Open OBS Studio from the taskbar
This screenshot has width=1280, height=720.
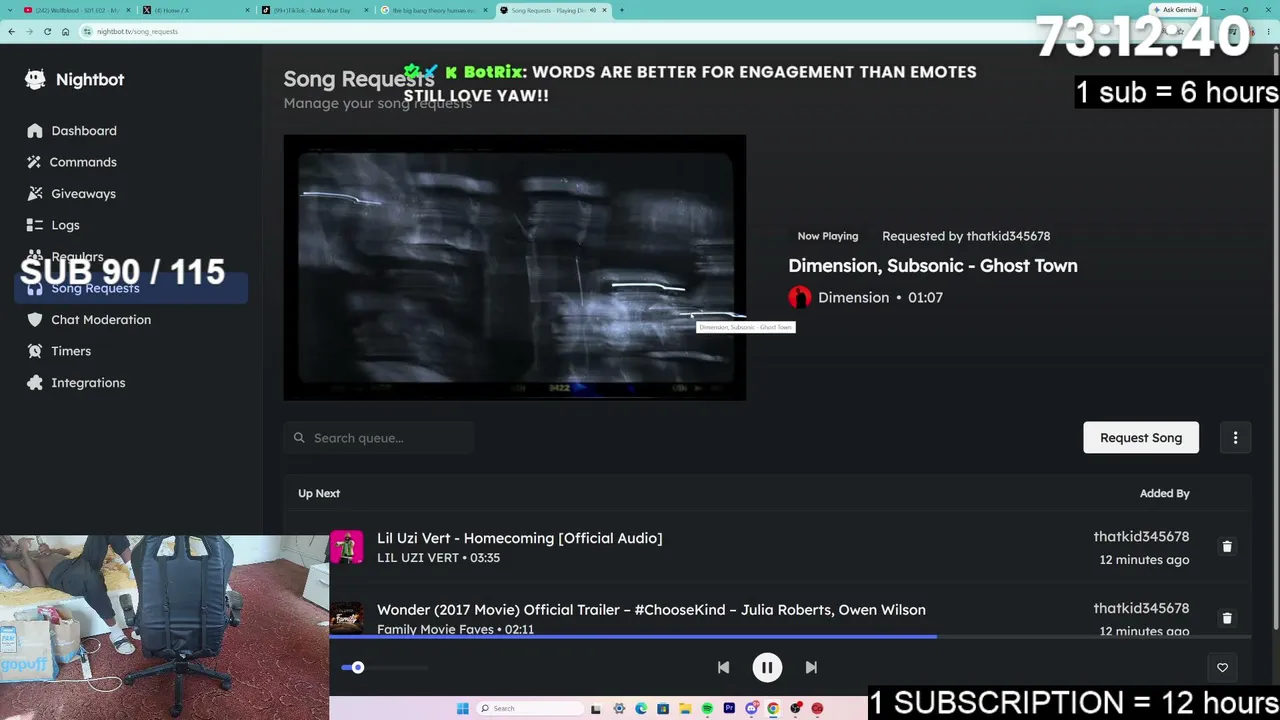(x=795, y=709)
